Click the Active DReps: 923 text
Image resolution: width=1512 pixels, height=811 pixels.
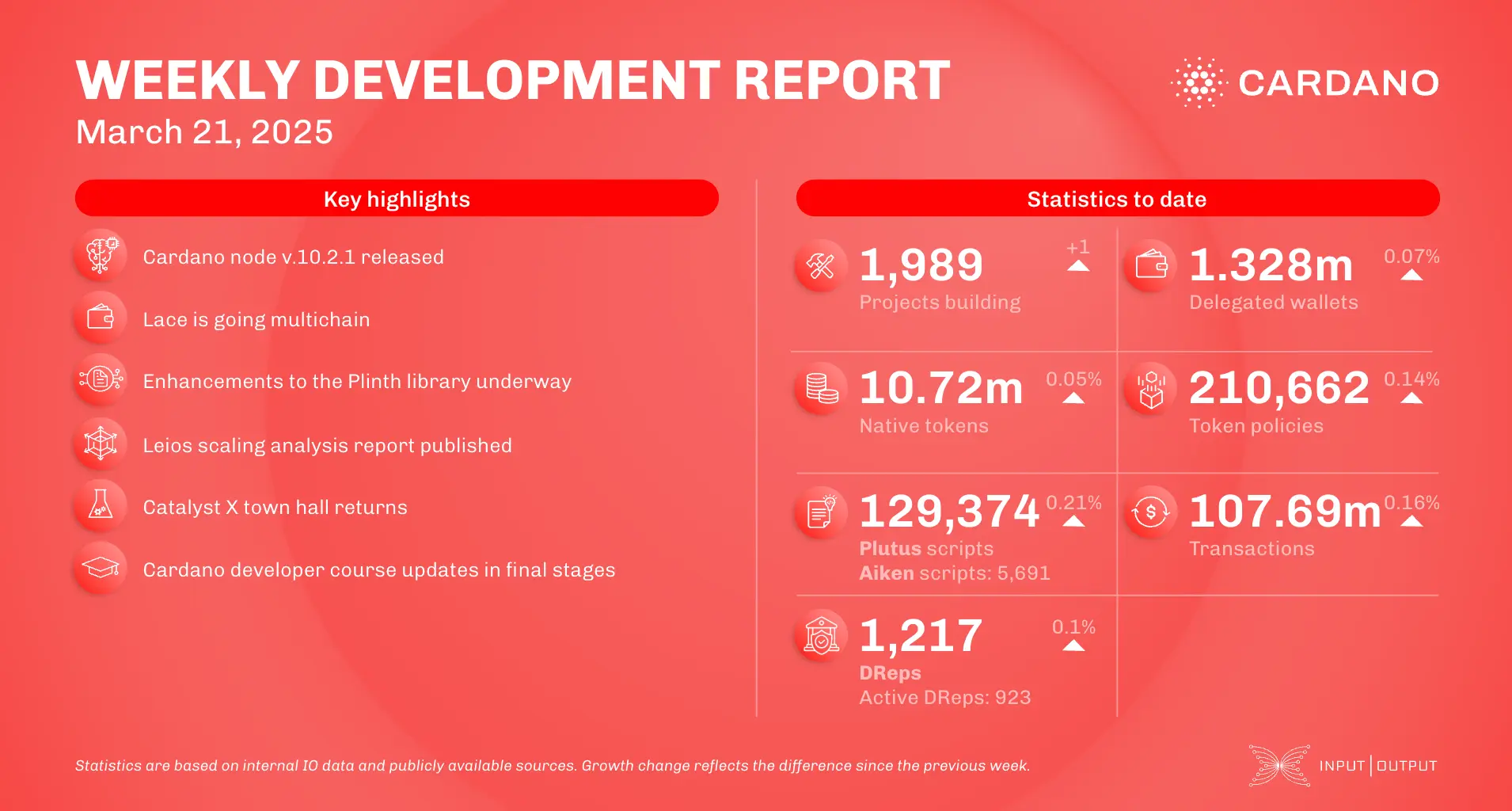coord(945,697)
